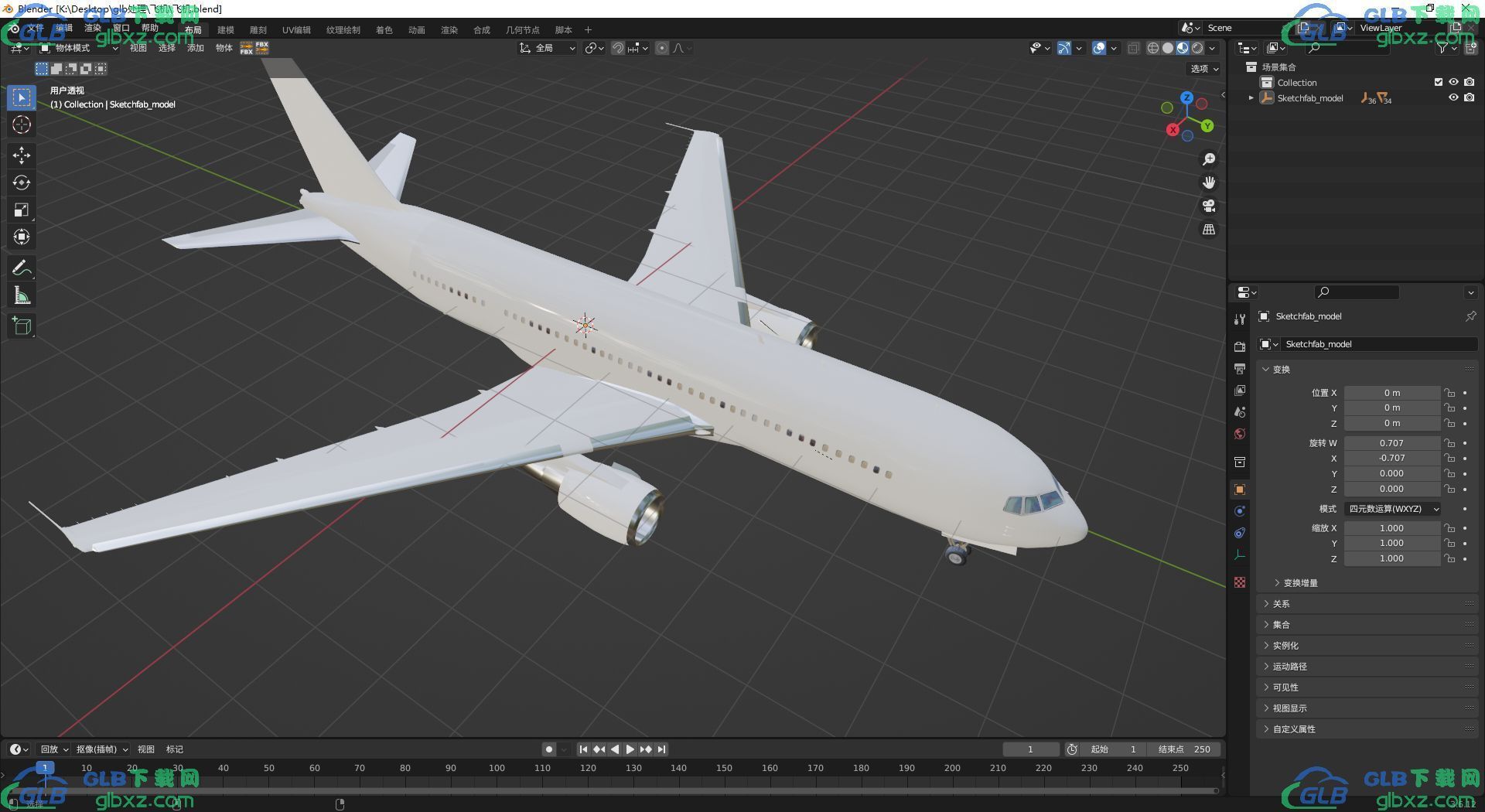
Task: Toggle proportional editing in viewport header
Action: 662,48
